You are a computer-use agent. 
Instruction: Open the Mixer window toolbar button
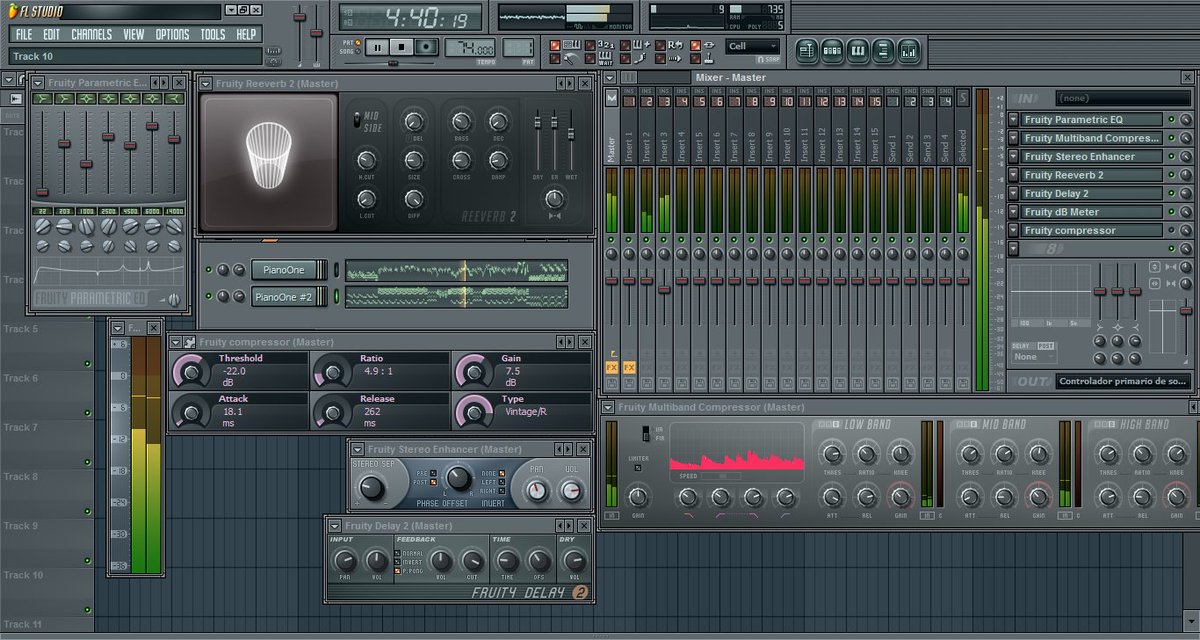tap(908, 49)
